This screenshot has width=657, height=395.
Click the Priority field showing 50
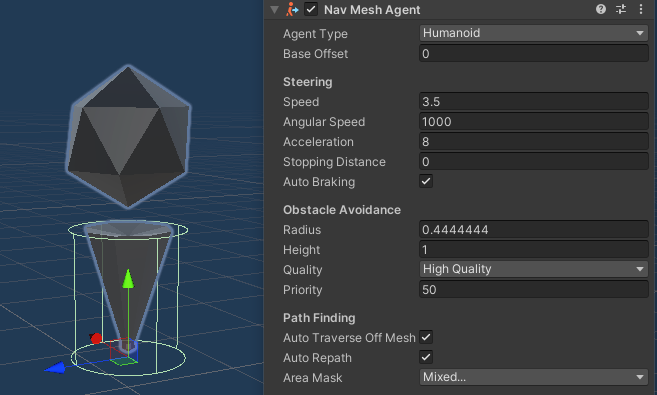point(533,290)
